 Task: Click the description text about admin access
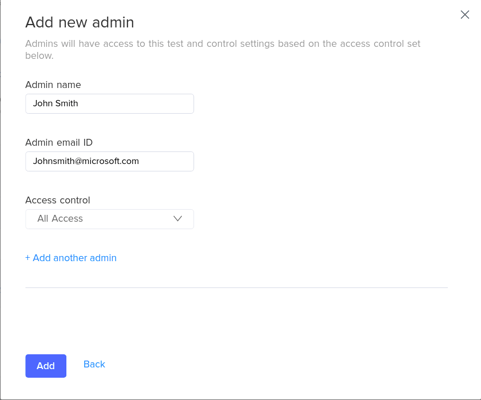(x=223, y=49)
